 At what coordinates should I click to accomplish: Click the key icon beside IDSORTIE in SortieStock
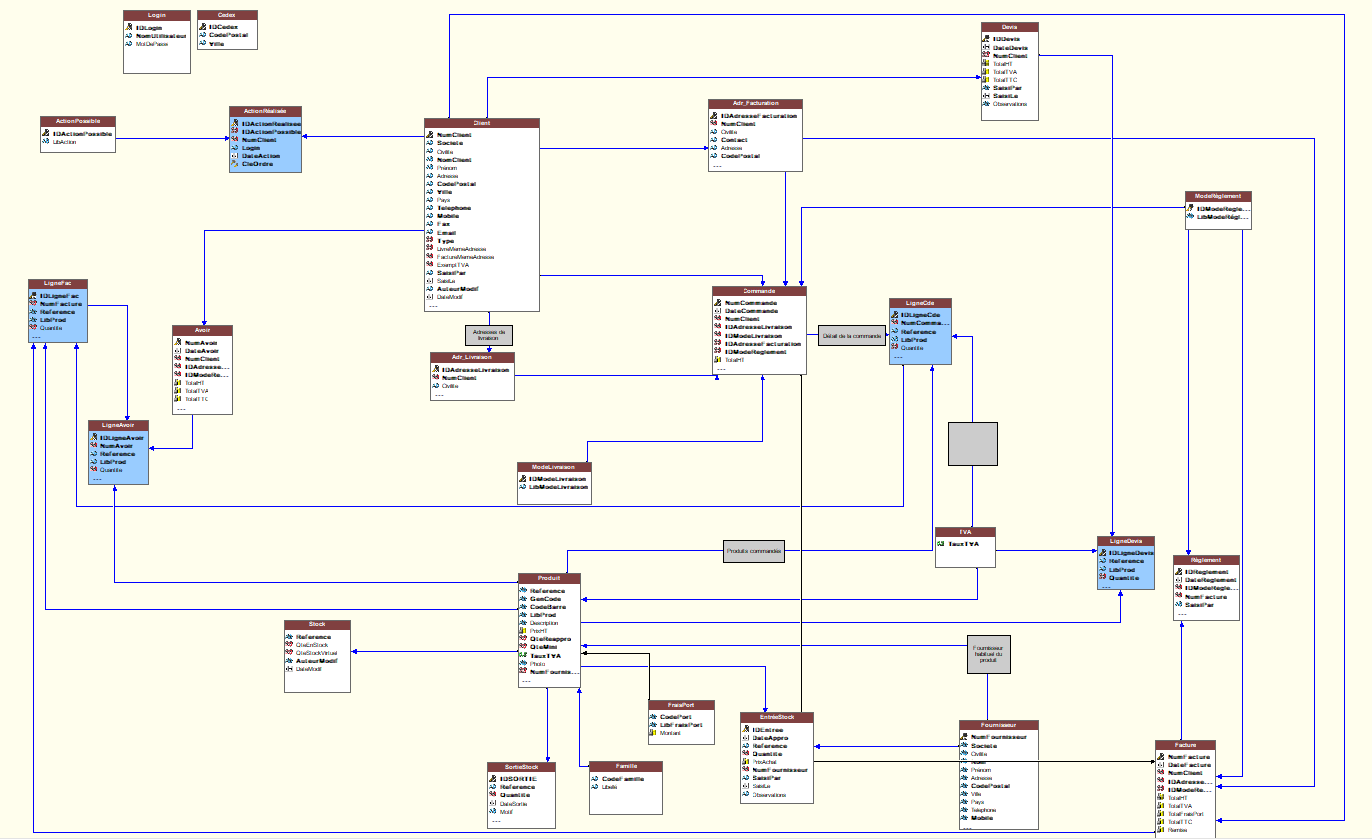click(x=494, y=779)
